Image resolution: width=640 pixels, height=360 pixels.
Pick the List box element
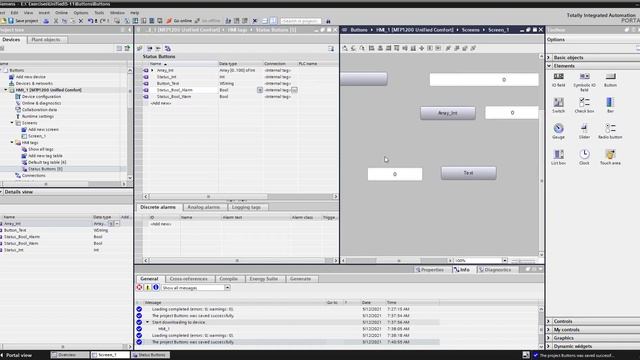point(558,157)
